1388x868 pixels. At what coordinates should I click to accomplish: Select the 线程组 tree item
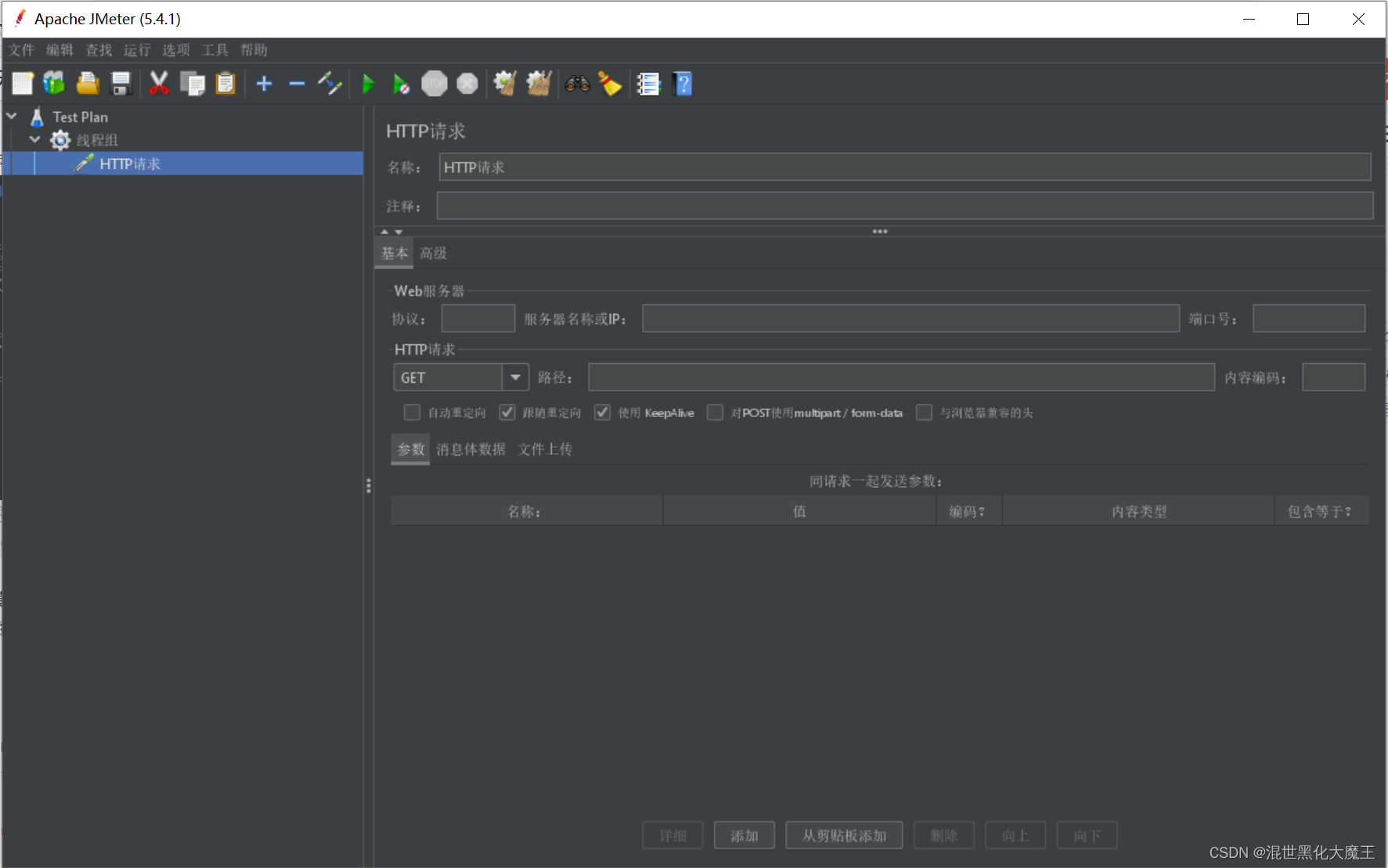pyautogui.click(x=97, y=140)
